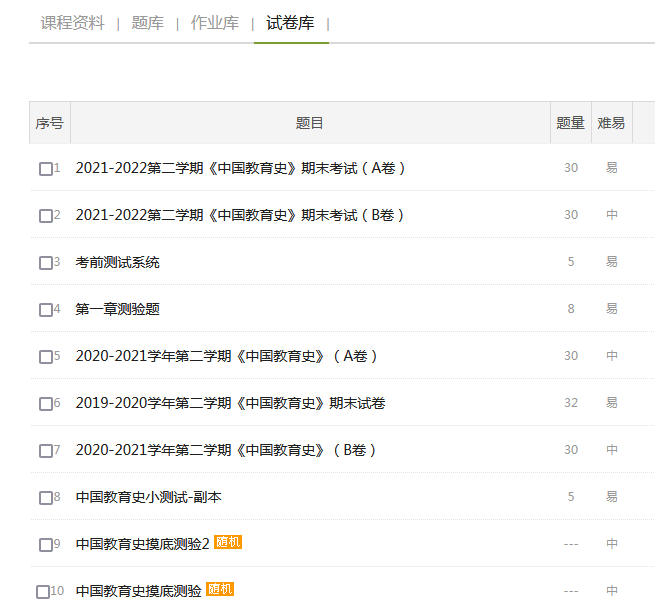Image resolution: width=655 pixels, height=612 pixels.
Task: Check the box next to row 2
Action: (46, 216)
